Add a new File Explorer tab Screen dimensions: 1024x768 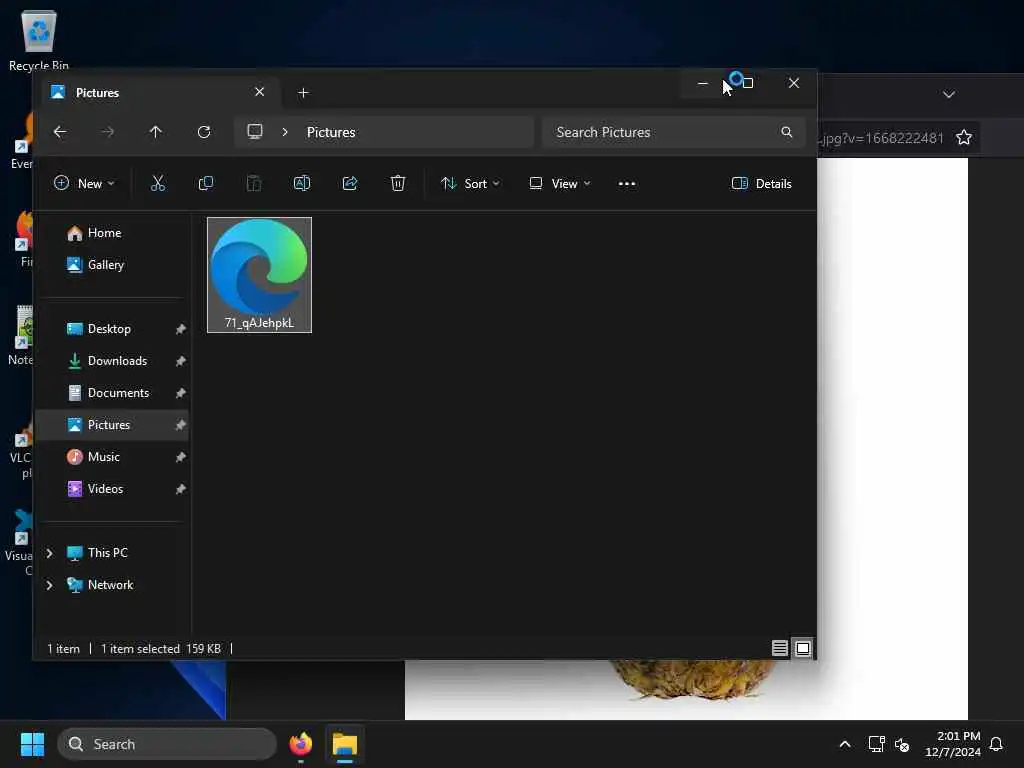[303, 93]
